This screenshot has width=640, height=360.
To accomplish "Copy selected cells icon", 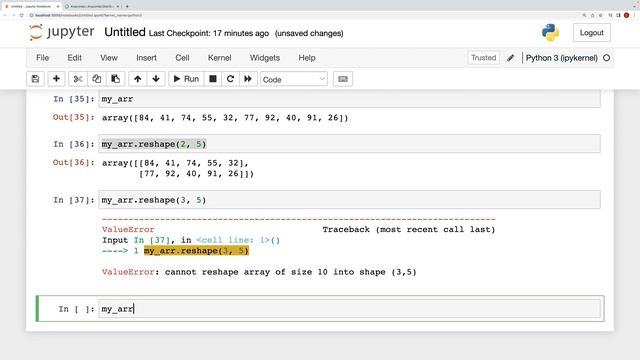I will 96,79.
